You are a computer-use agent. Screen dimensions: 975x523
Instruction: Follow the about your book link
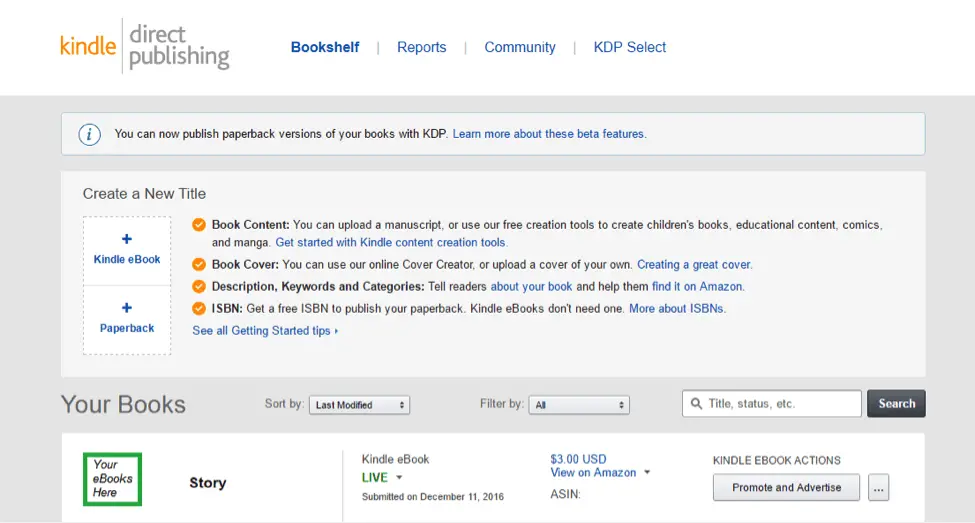pyautogui.click(x=531, y=287)
